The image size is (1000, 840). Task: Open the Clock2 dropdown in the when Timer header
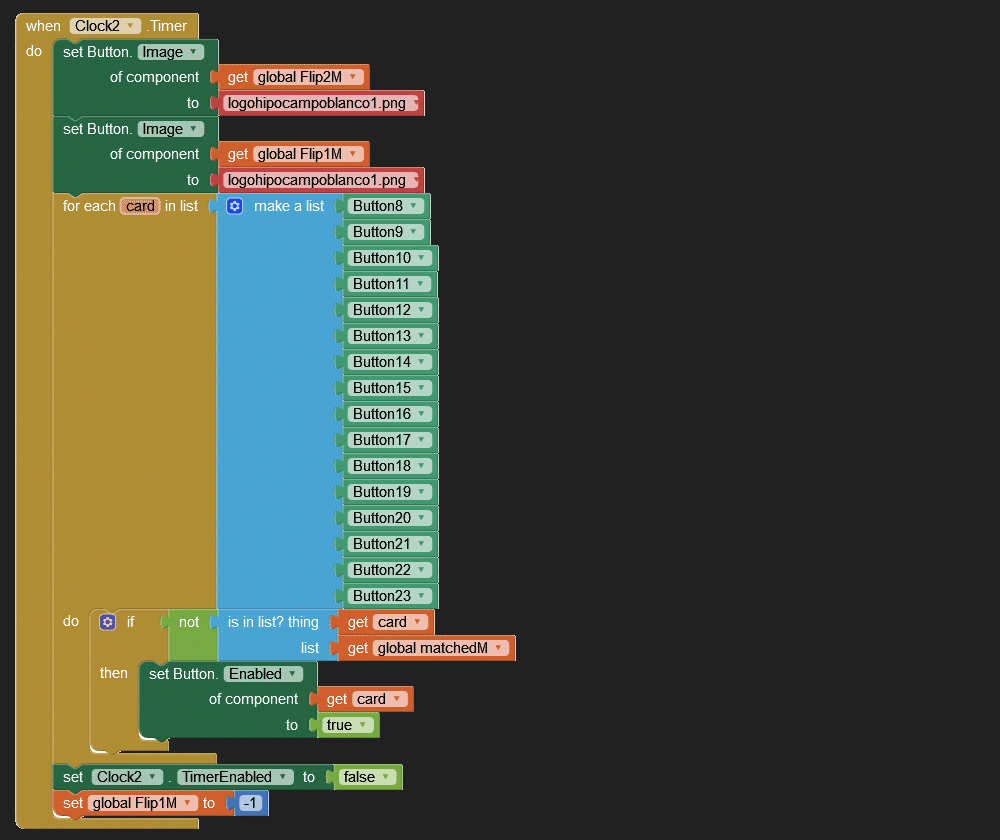click(x=130, y=26)
